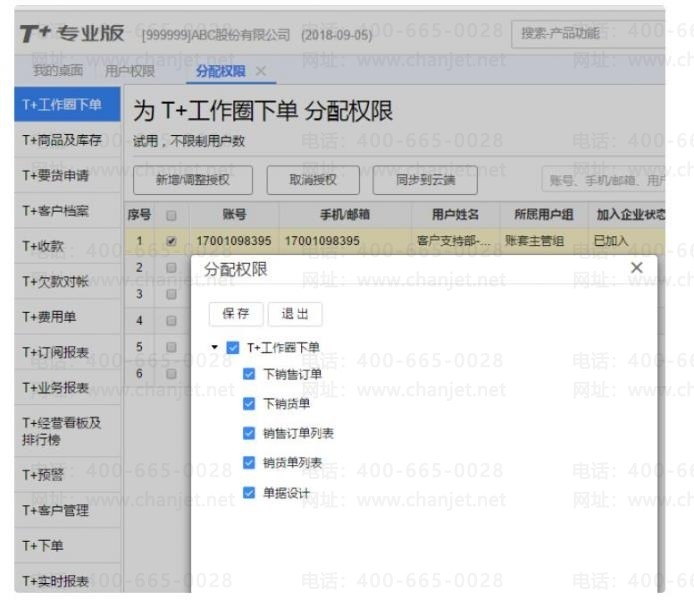Switch to the 用户权限 tab
Viewport: 694px width, 600px height.
(130, 70)
